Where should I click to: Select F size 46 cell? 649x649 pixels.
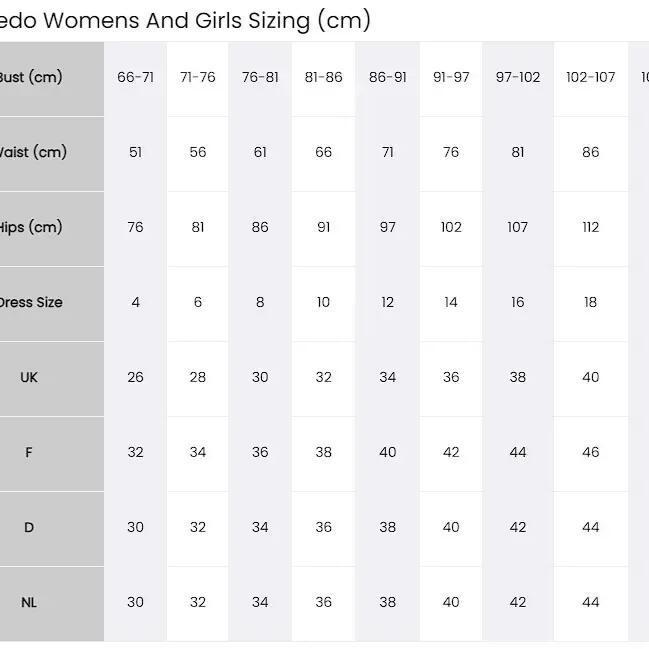[x=591, y=454]
